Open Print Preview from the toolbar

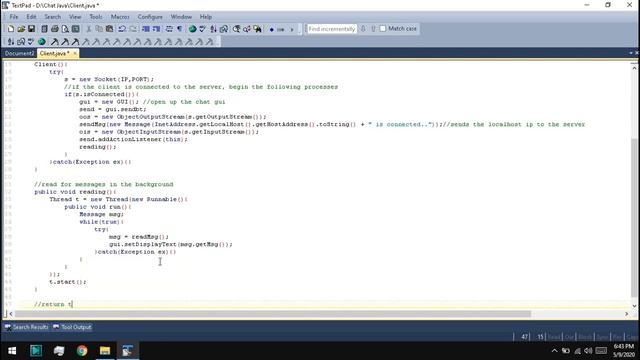point(65,29)
